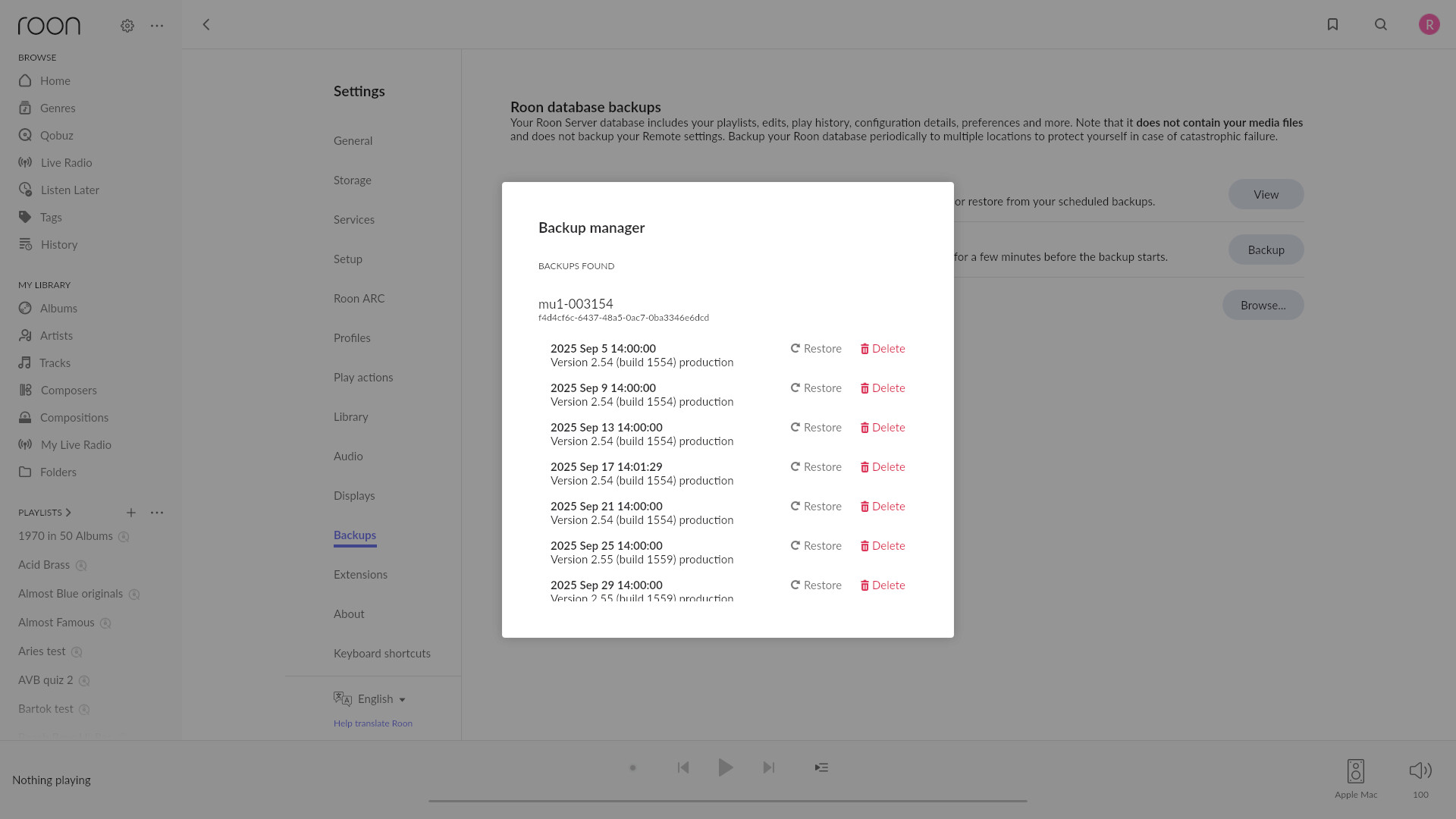1456x819 pixels.
Task: Open the playlists three-dot menu
Action: tap(157, 513)
